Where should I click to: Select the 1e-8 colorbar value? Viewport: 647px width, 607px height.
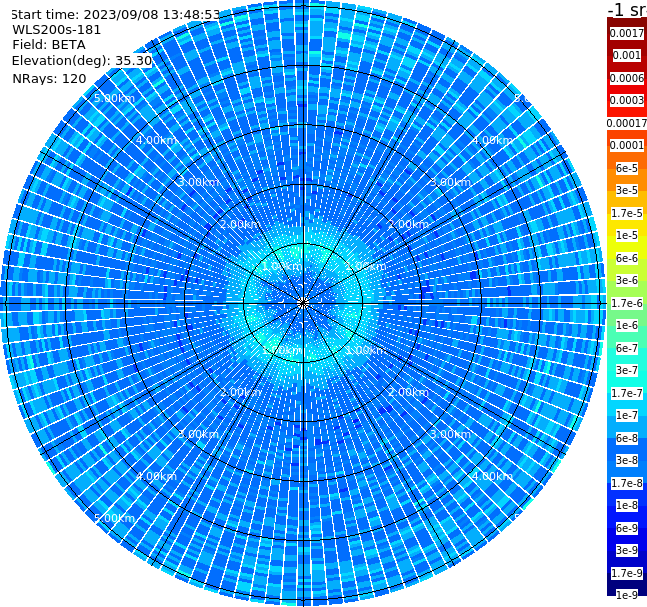pos(627,505)
